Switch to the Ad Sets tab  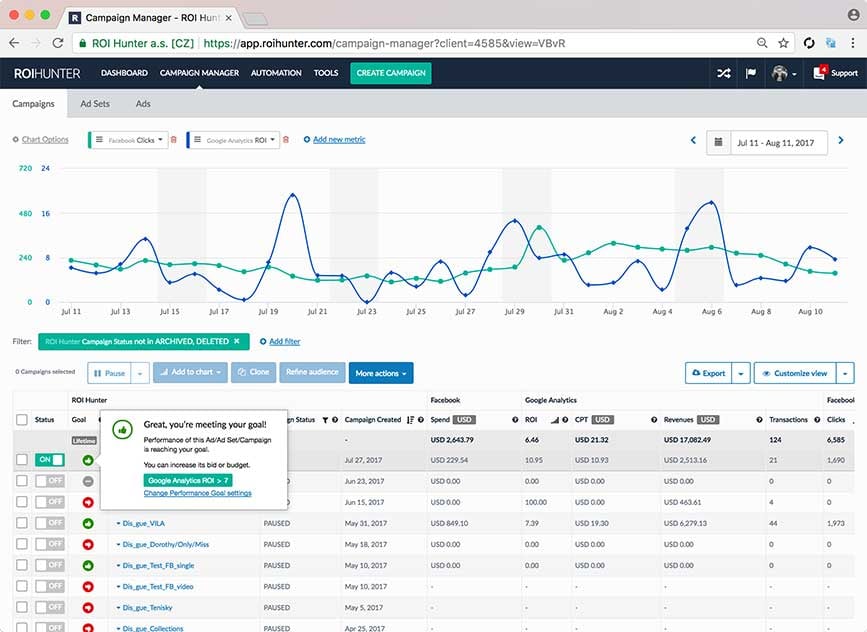pos(95,103)
